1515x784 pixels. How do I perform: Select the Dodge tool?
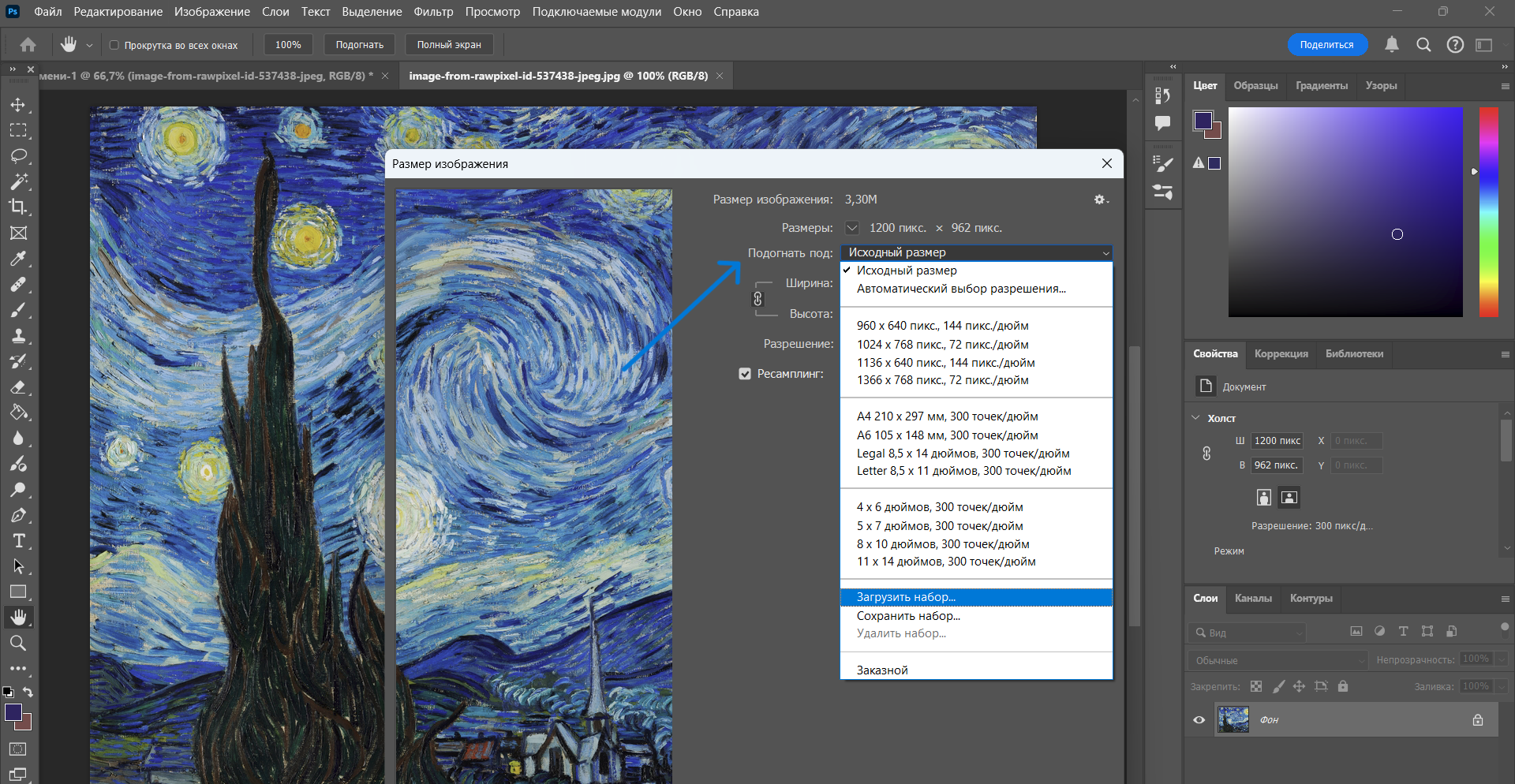18,489
